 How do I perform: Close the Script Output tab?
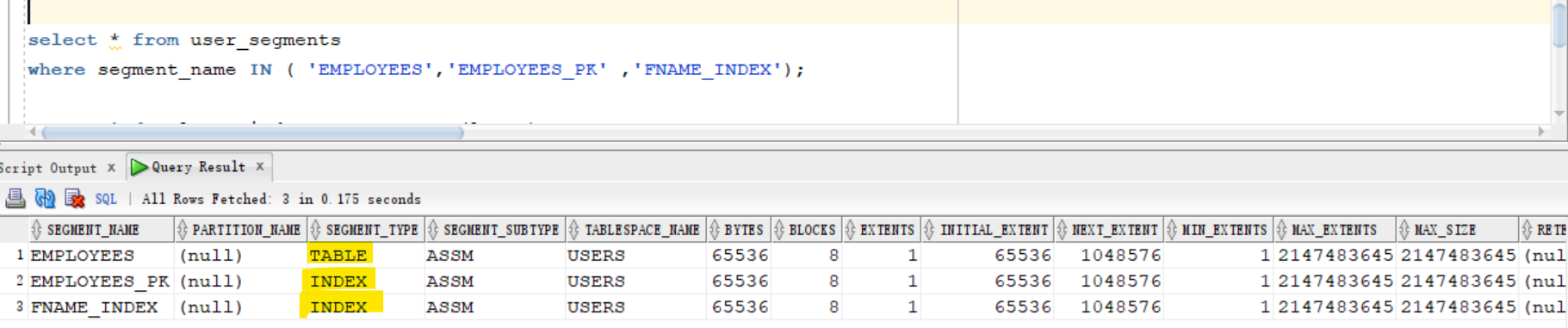point(111,168)
